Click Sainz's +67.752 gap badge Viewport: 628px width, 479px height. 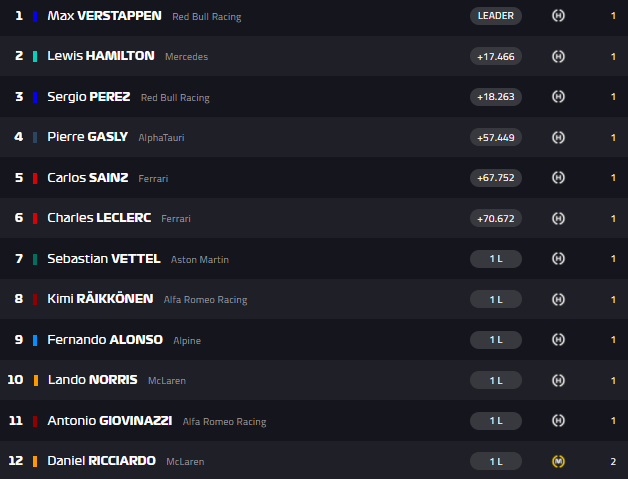495,178
